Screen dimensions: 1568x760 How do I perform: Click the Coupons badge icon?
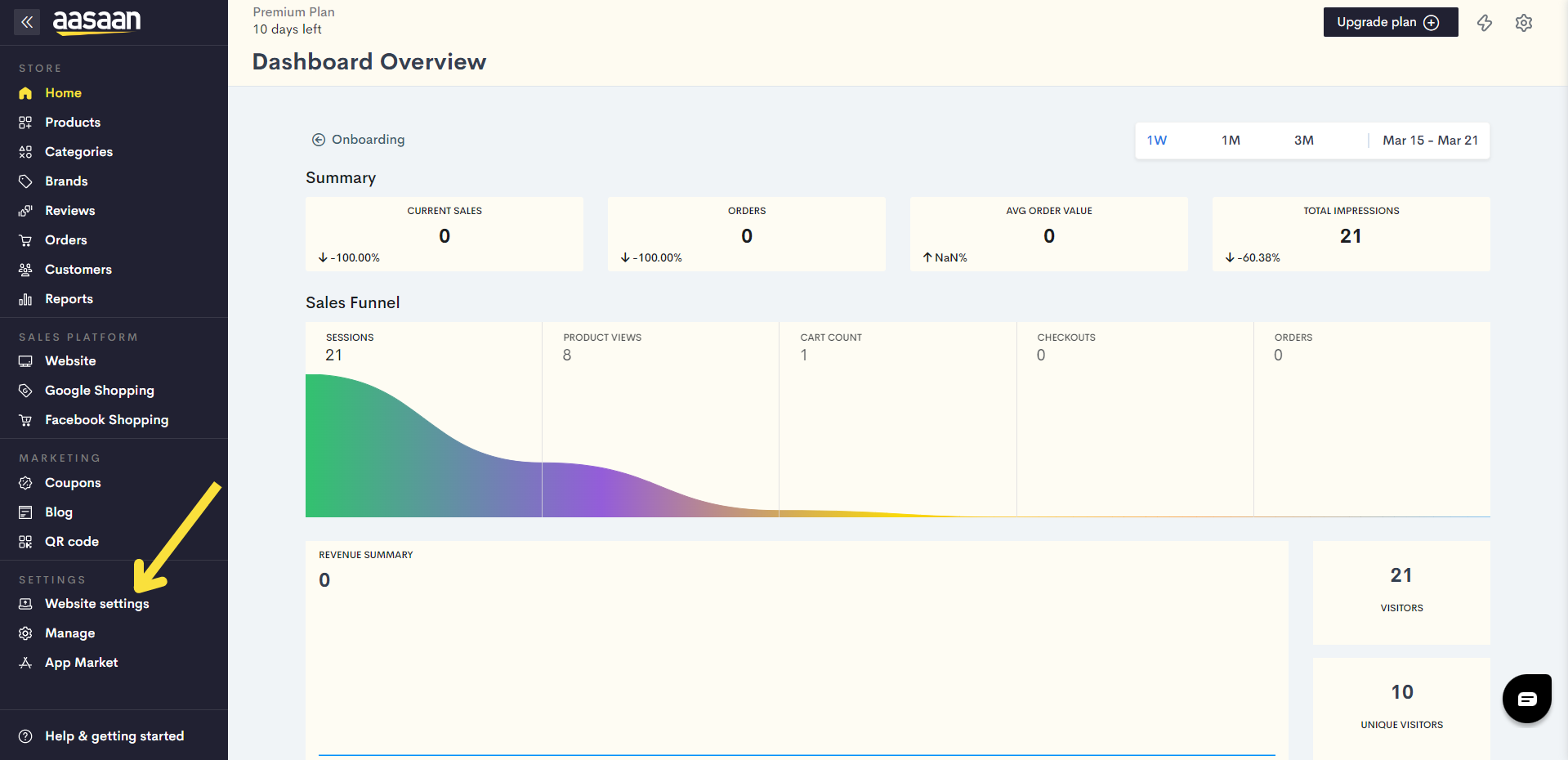click(x=25, y=483)
